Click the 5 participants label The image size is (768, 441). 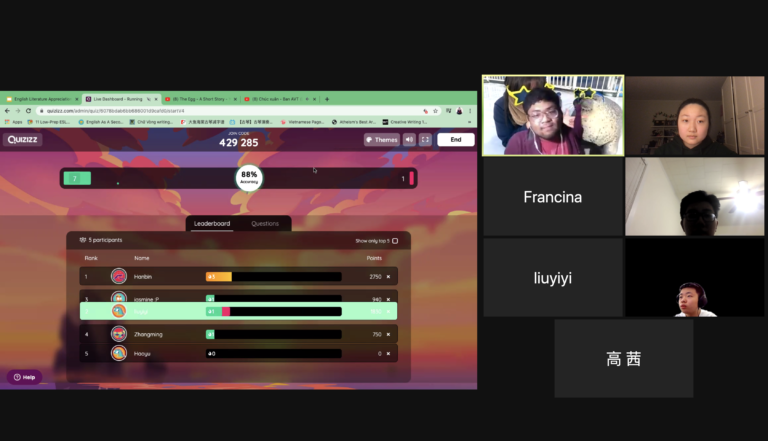[x=101, y=240]
